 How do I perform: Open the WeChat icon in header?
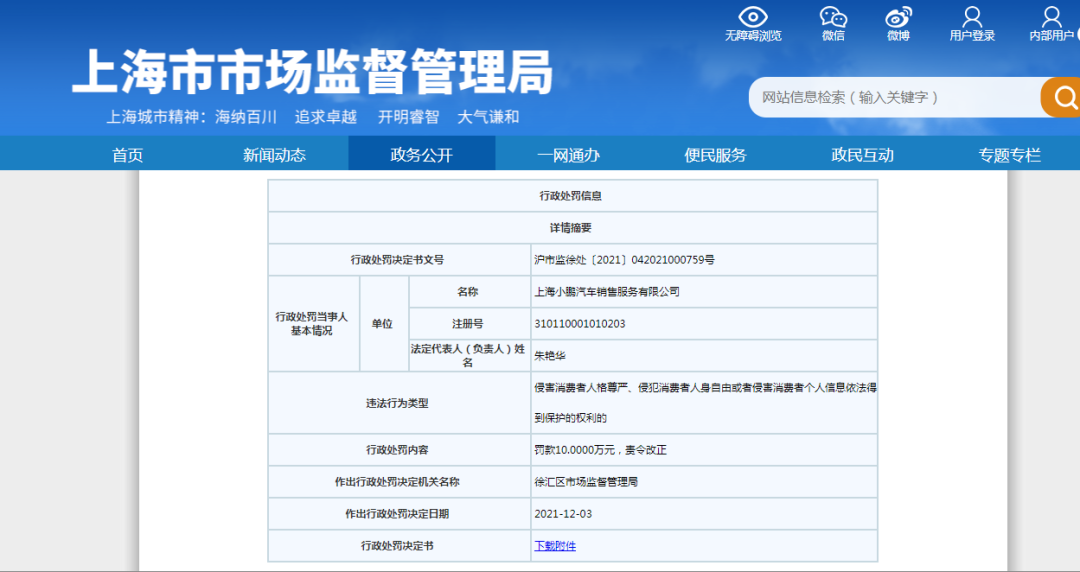(833, 18)
